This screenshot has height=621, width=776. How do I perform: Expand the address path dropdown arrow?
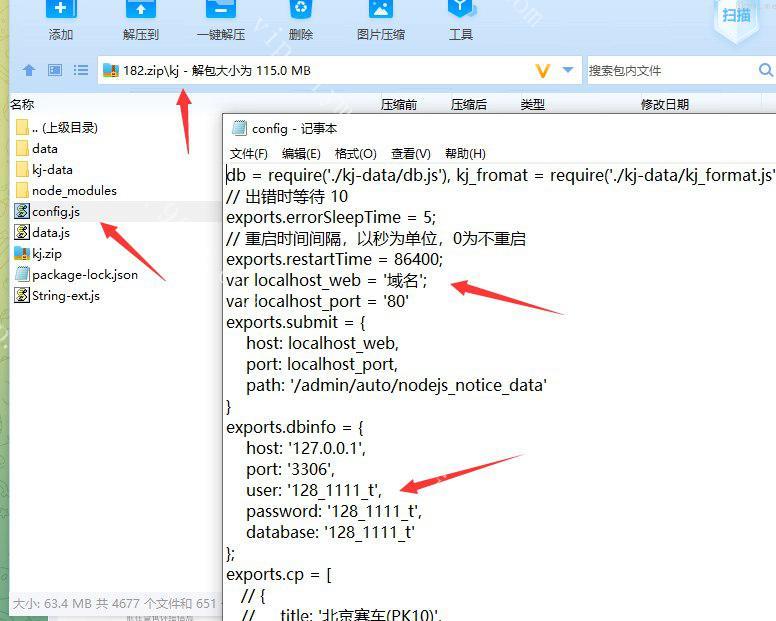568,71
